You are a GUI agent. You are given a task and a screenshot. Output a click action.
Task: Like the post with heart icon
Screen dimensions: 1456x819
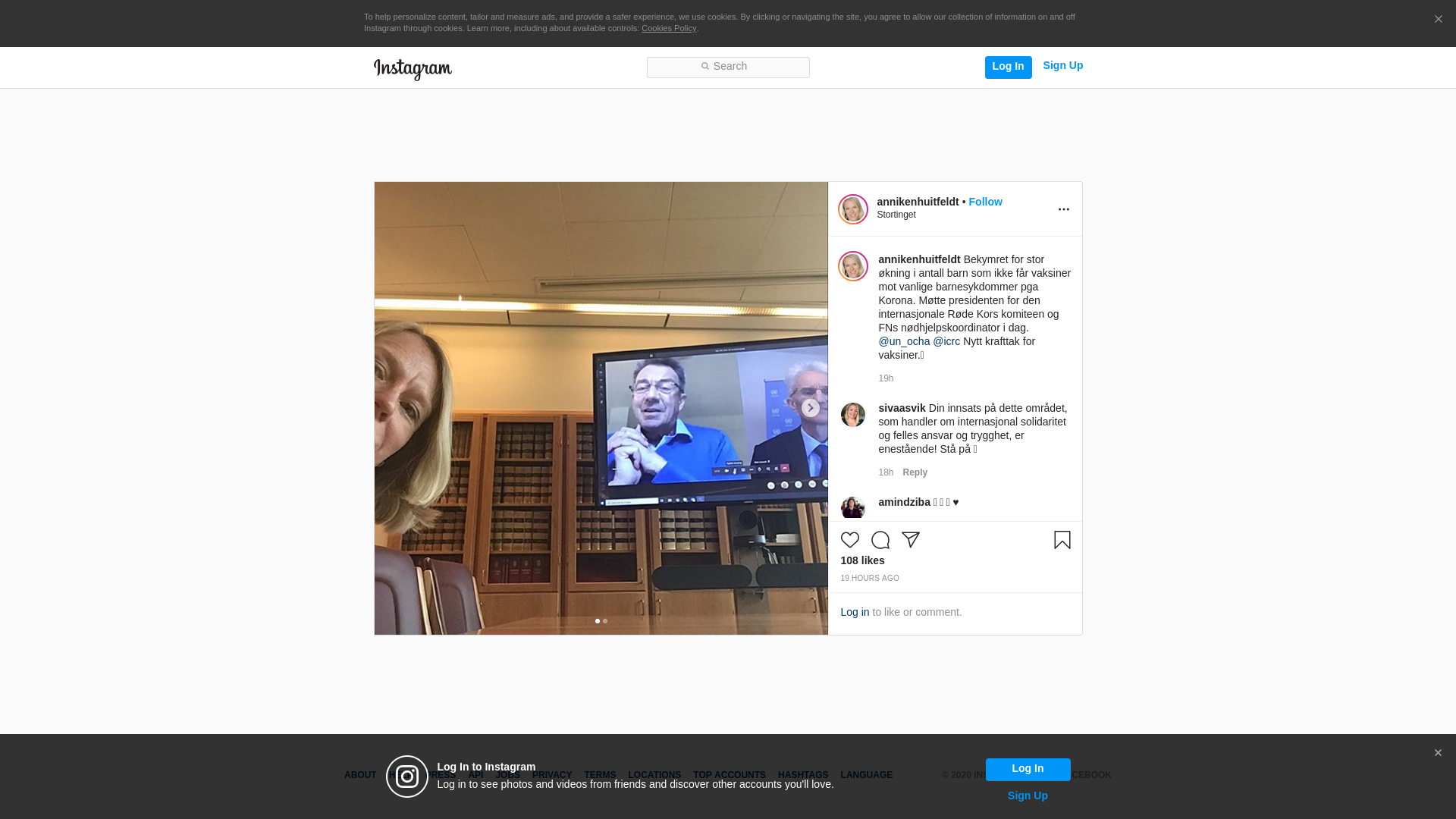[x=850, y=540]
